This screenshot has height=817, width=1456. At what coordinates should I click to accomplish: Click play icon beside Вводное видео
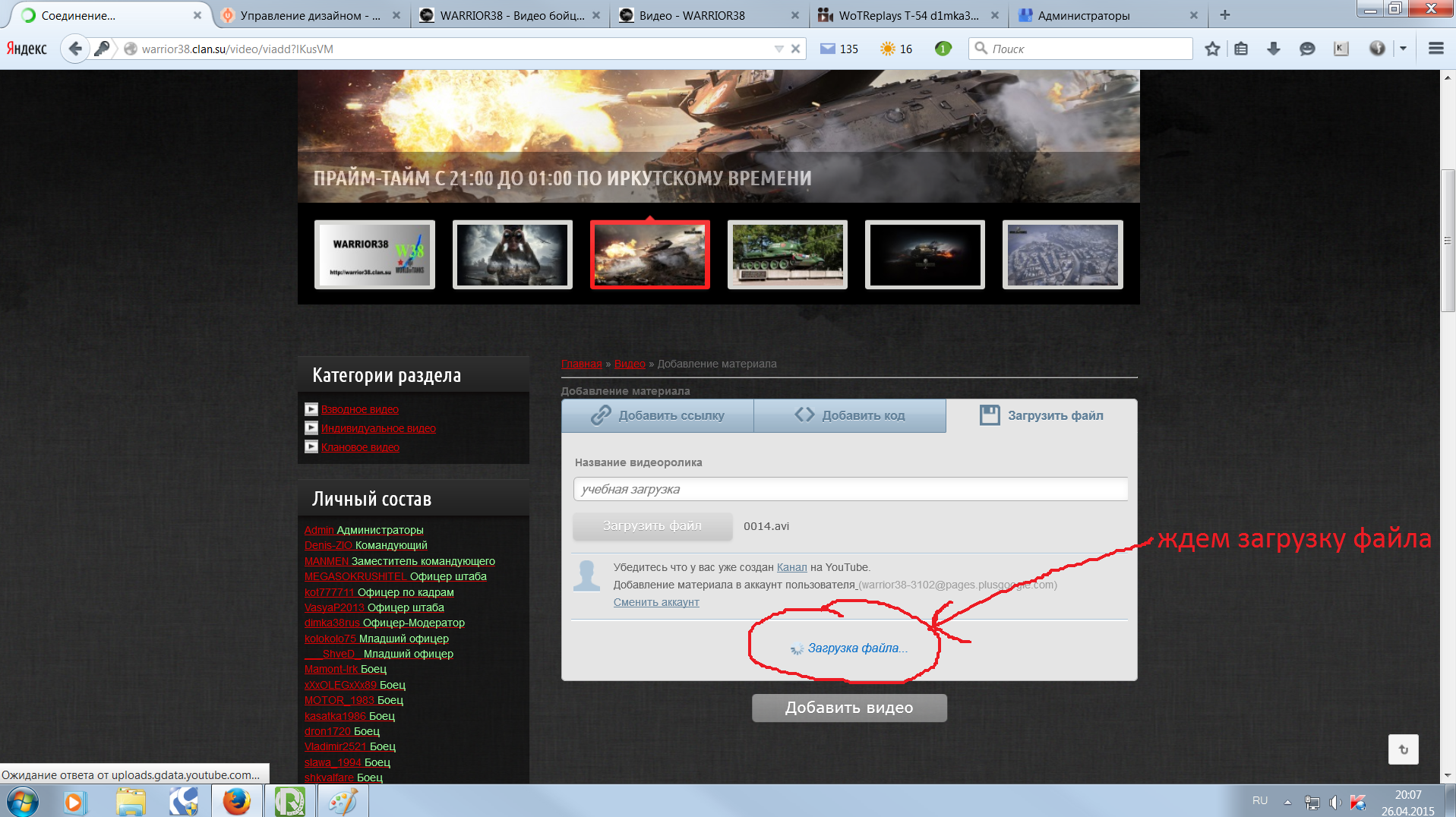[311, 409]
